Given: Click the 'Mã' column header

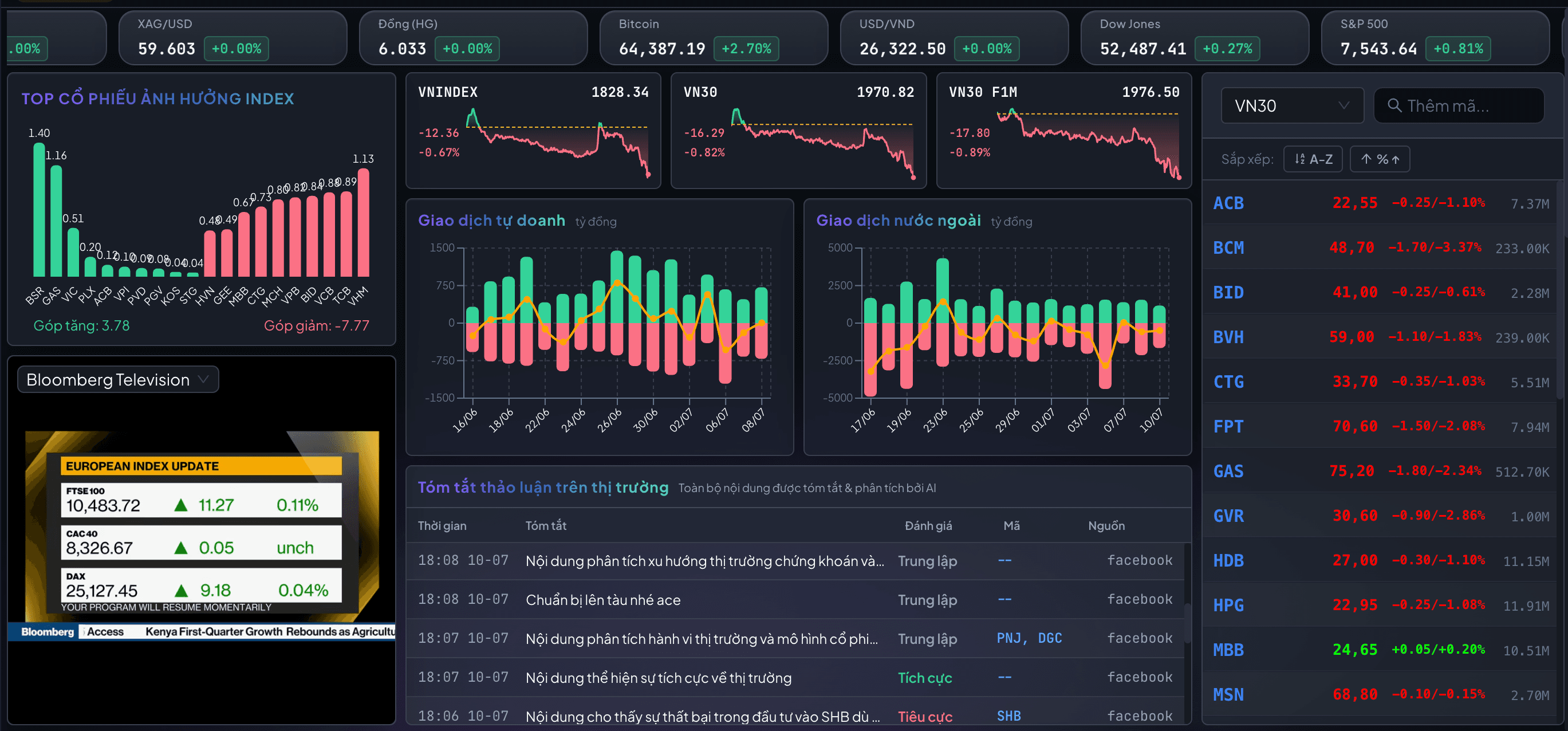Looking at the screenshot, I should [x=1012, y=526].
